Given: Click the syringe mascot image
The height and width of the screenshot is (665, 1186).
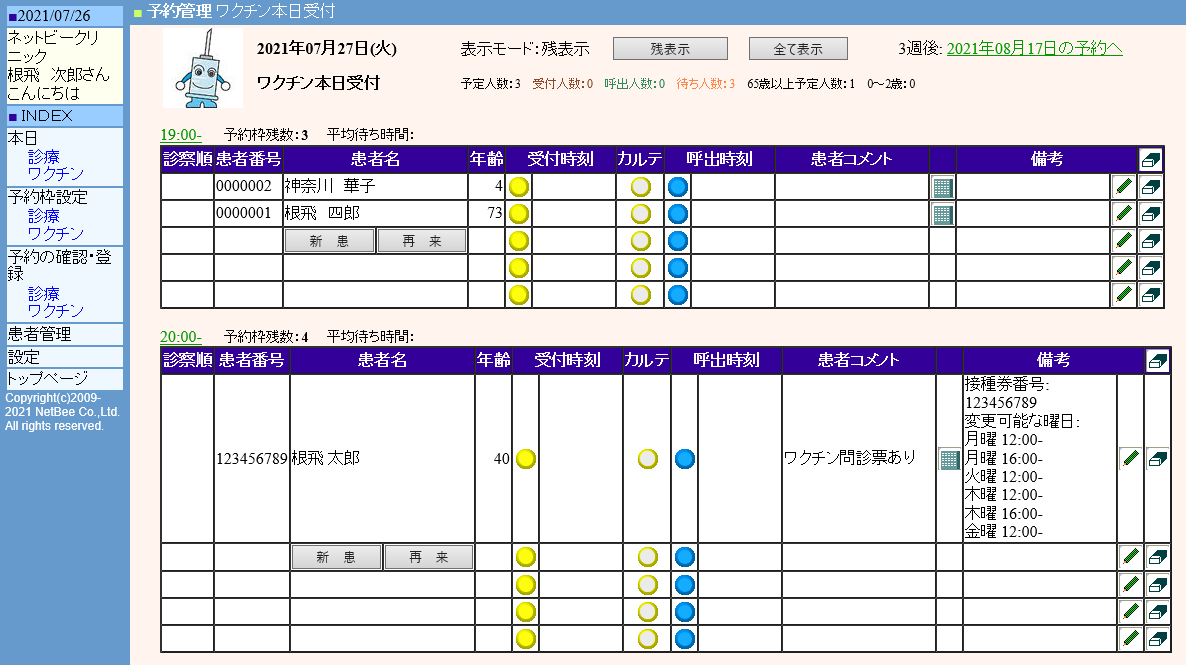Looking at the screenshot, I should click(203, 68).
